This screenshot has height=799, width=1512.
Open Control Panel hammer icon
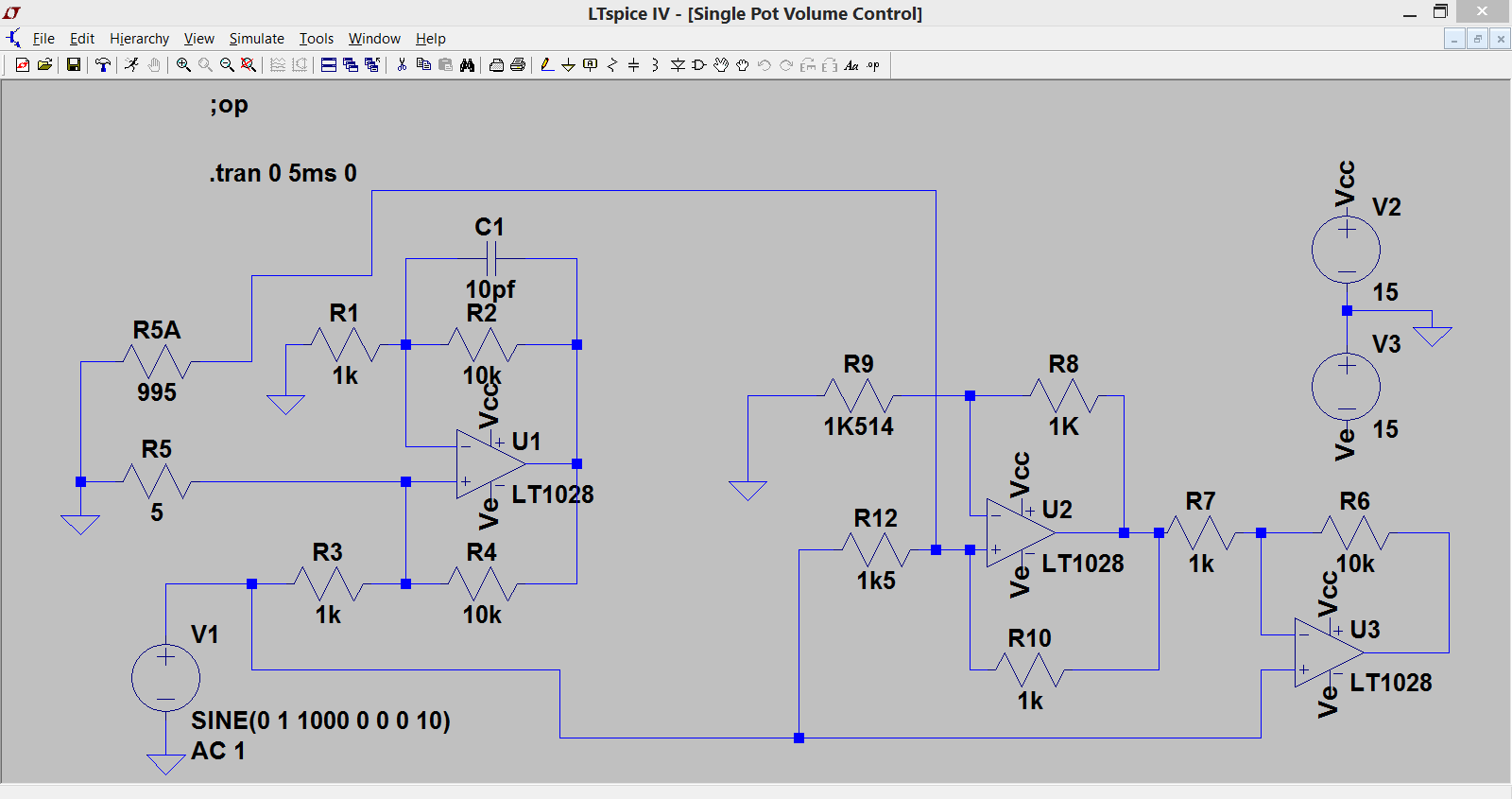(x=103, y=65)
